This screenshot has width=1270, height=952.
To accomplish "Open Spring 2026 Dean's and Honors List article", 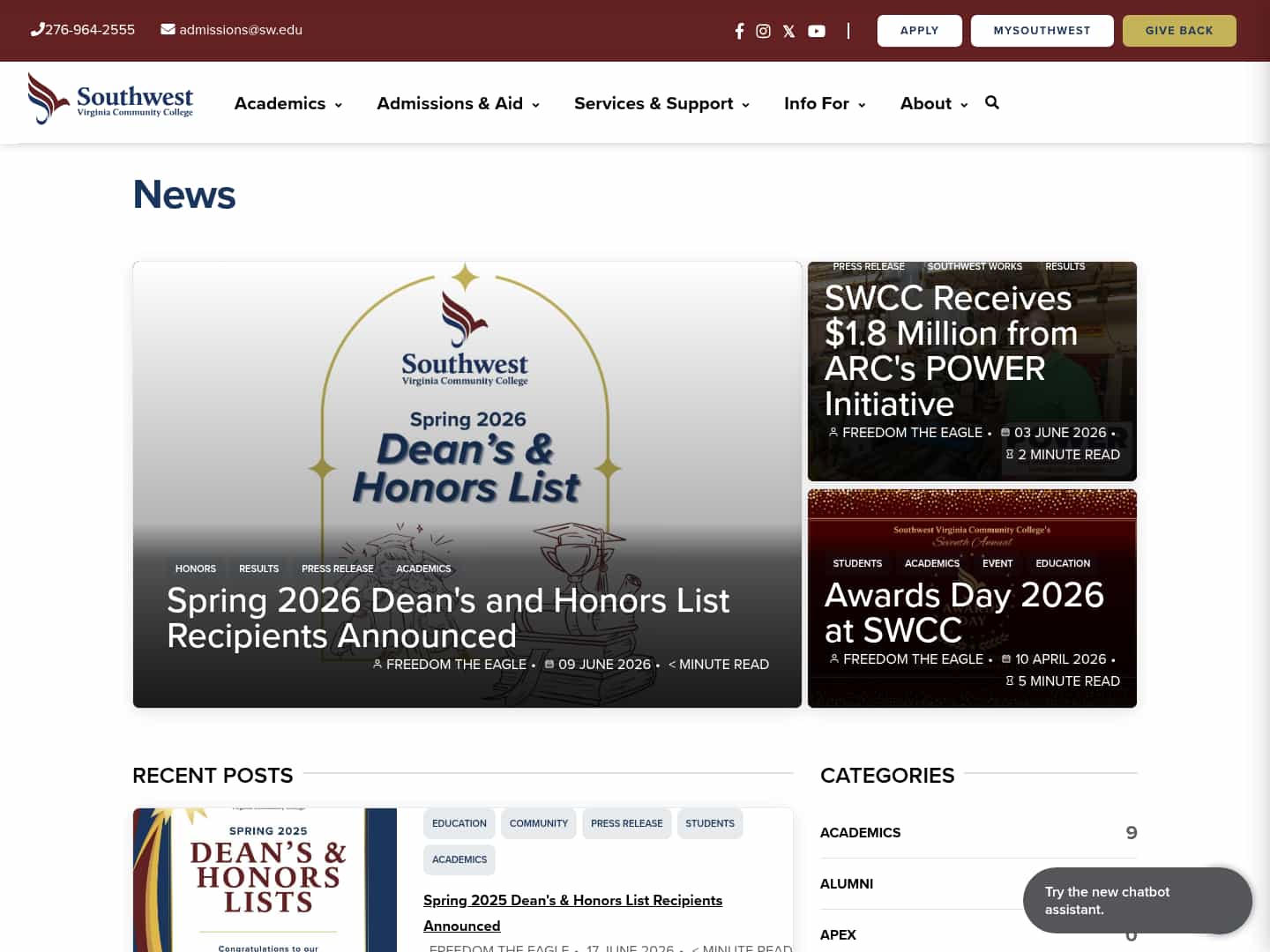I will [x=448, y=618].
